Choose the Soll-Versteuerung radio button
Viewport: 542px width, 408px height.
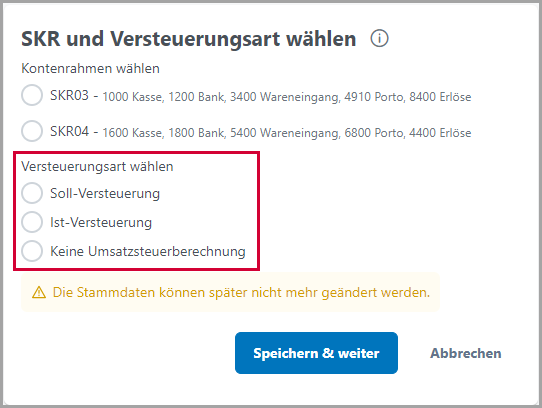32,193
